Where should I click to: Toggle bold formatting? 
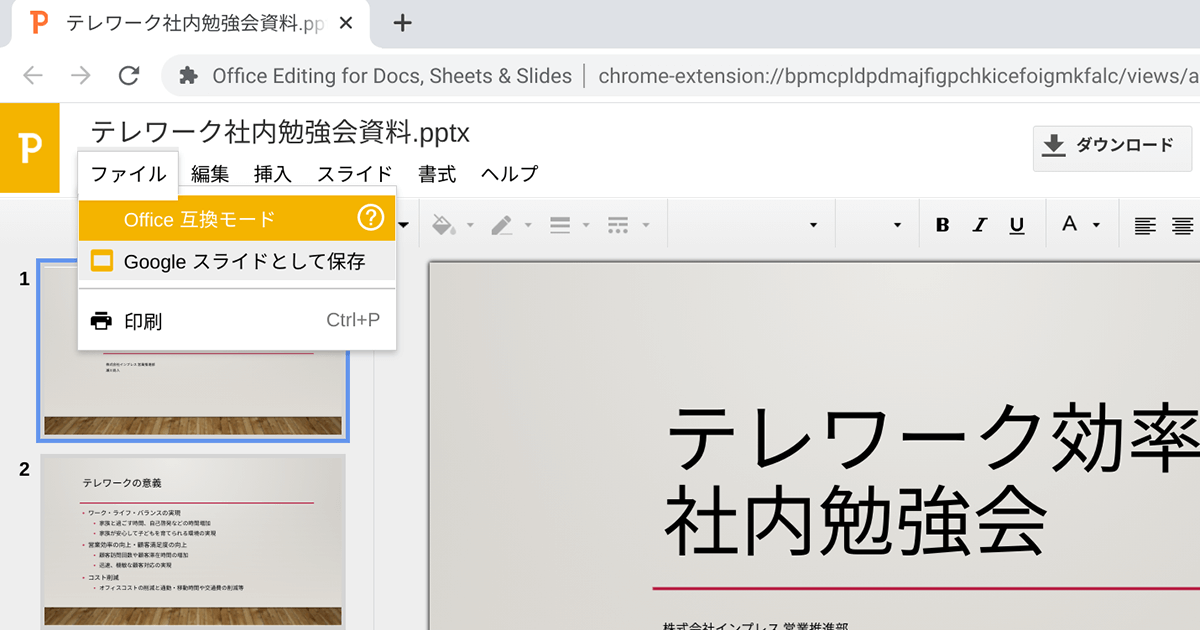click(942, 225)
